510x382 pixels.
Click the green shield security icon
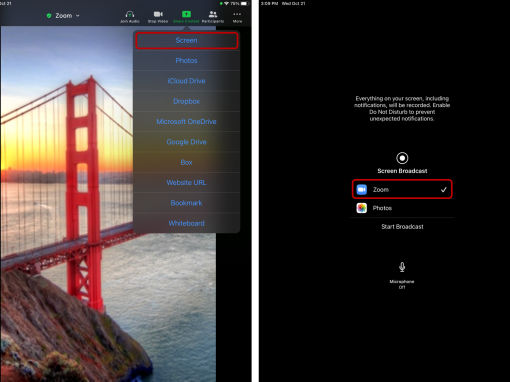pos(49,16)
